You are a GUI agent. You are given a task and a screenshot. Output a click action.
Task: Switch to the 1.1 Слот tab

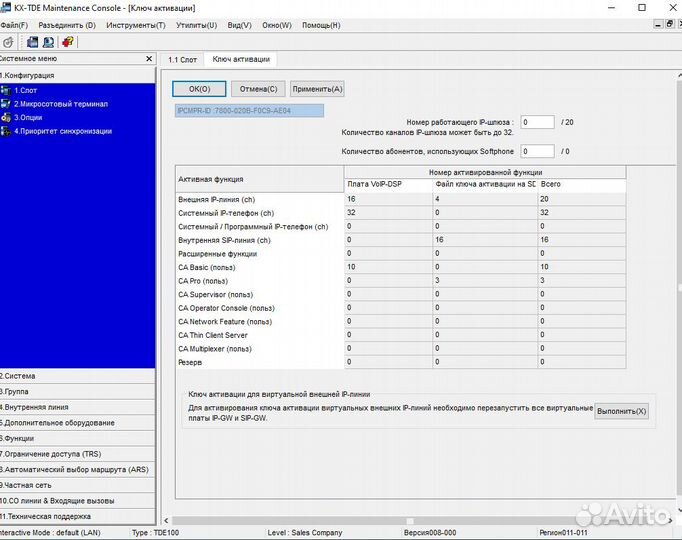point(184,61)
